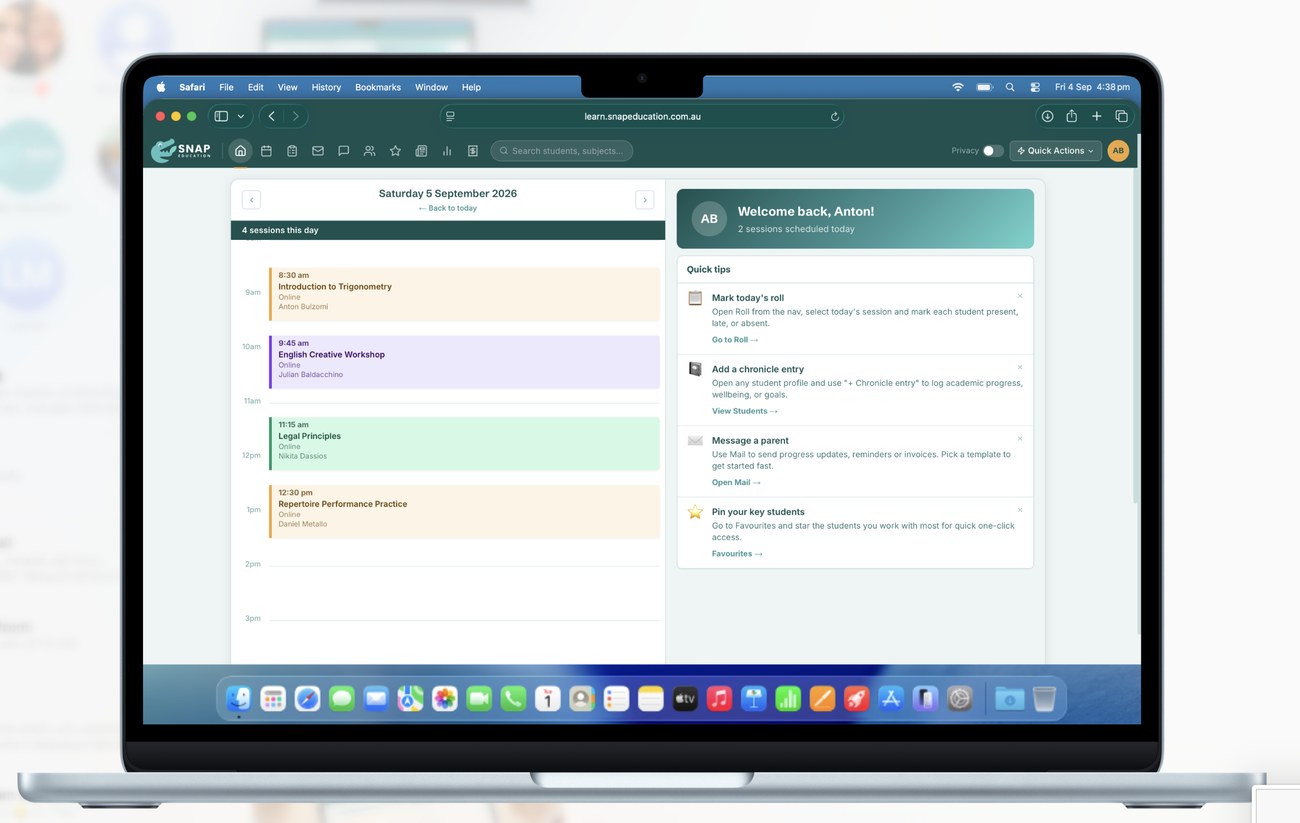Dismiss the Pin your key students tip
Viewport: 1300px width, 823px height.
pos(1020,510)
